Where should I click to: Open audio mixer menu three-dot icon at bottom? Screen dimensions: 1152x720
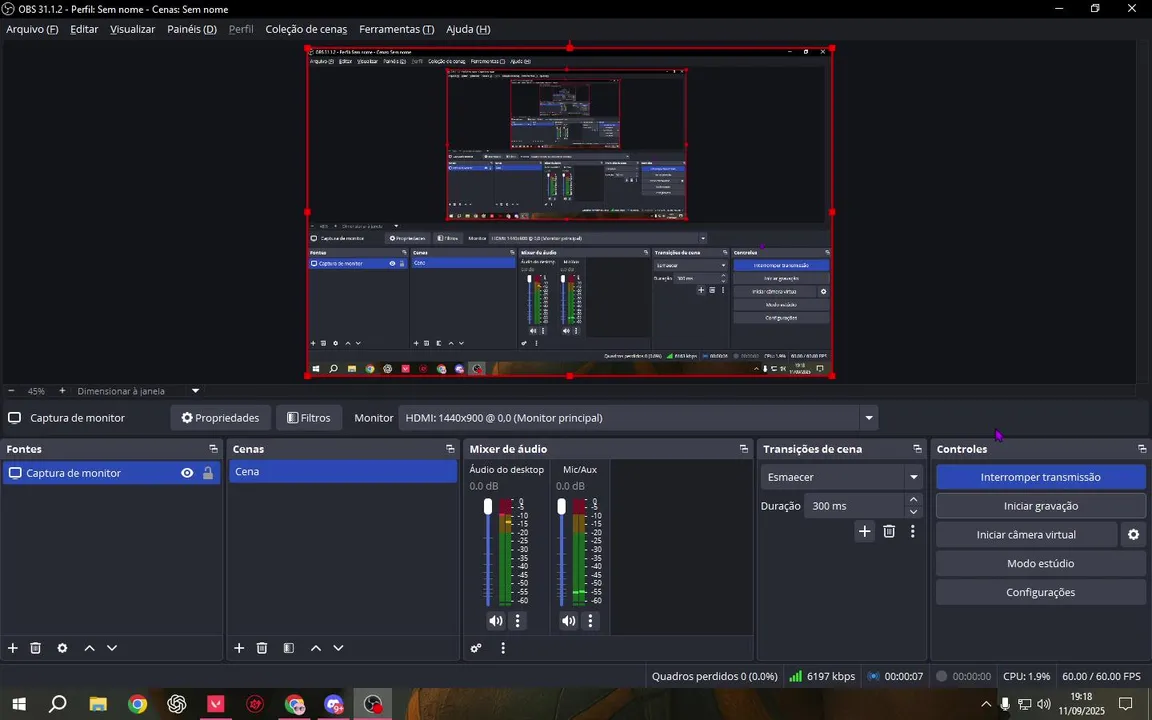pos(503,648)
